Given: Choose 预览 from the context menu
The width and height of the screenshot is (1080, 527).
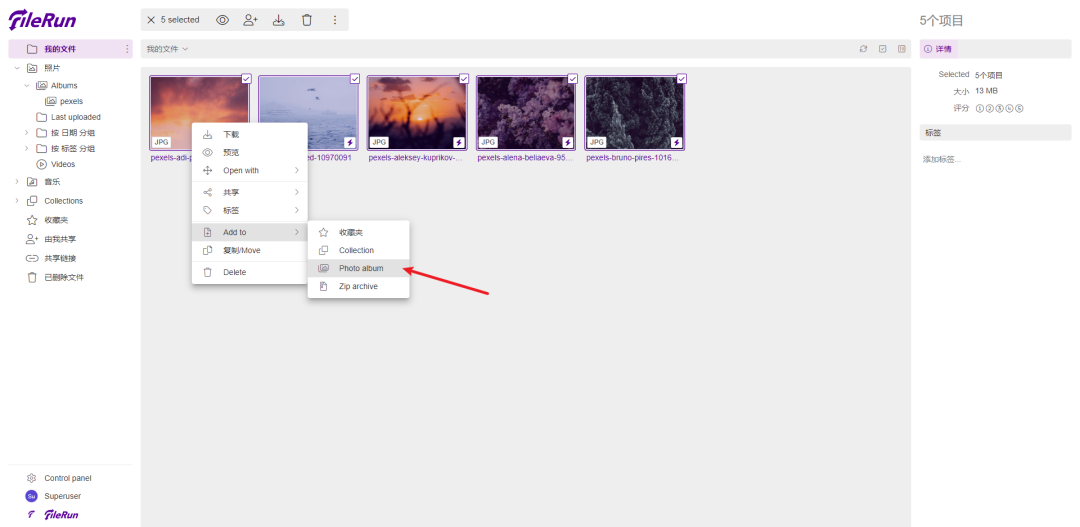Looking at the screenshot, I should (x=249, y=152).
